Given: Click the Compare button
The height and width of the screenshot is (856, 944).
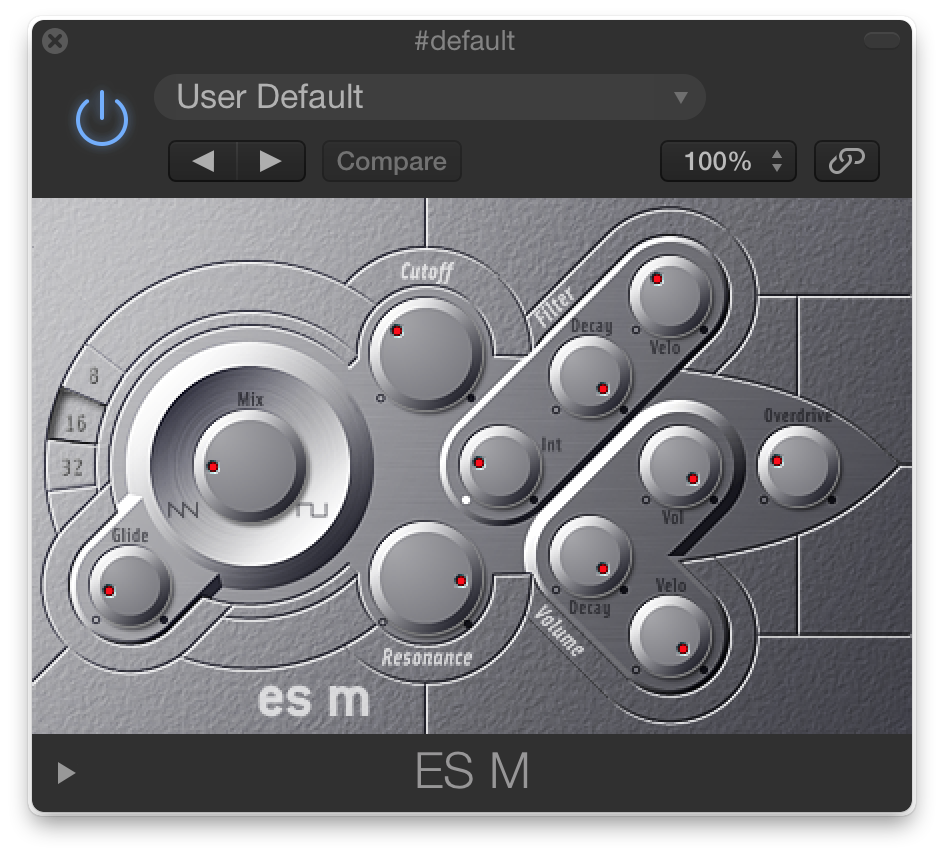Looking at the screenshot, I should (x=392, y=161).
